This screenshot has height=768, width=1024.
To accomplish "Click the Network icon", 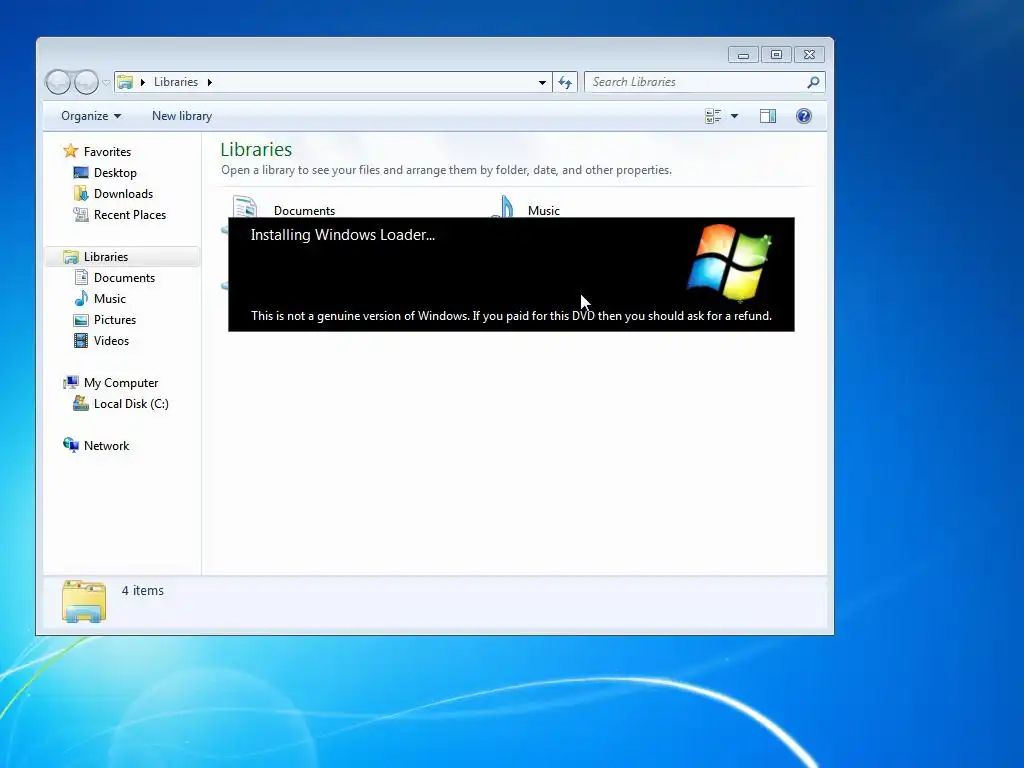I will (x=71, y=445).
